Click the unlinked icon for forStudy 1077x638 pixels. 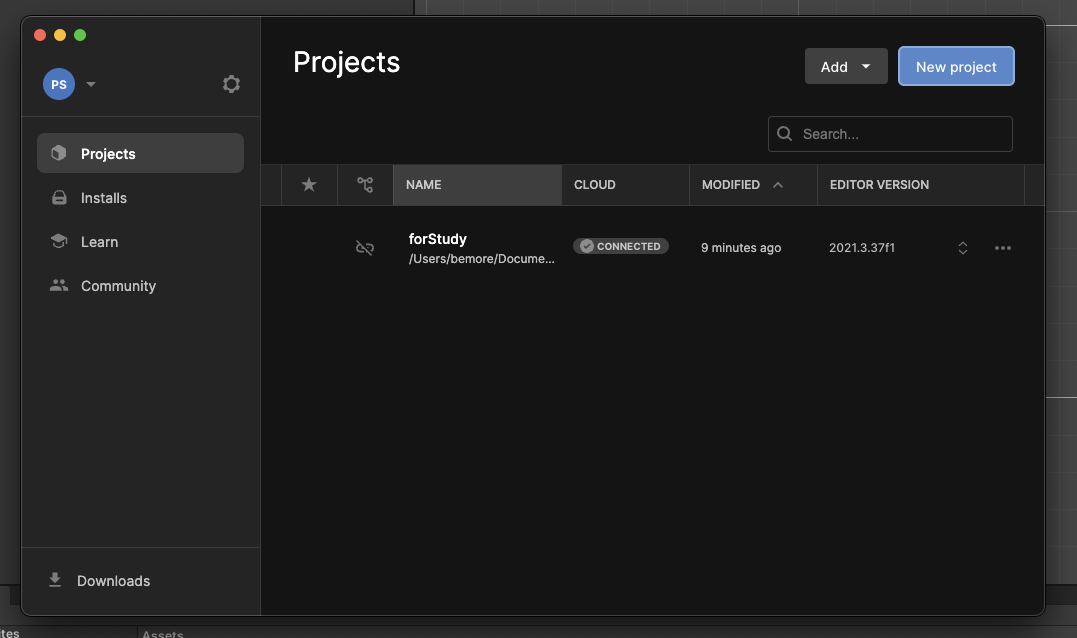(x=365, y=248)
